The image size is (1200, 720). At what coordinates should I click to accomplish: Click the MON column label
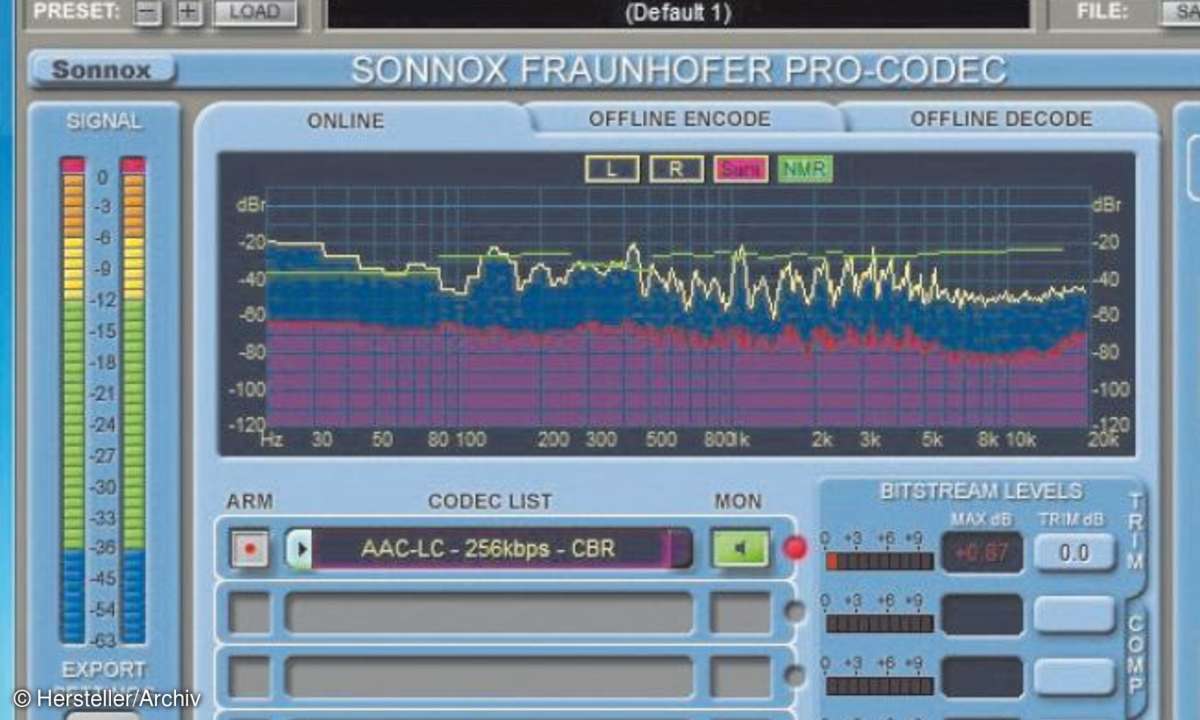(x=738, y=501)
